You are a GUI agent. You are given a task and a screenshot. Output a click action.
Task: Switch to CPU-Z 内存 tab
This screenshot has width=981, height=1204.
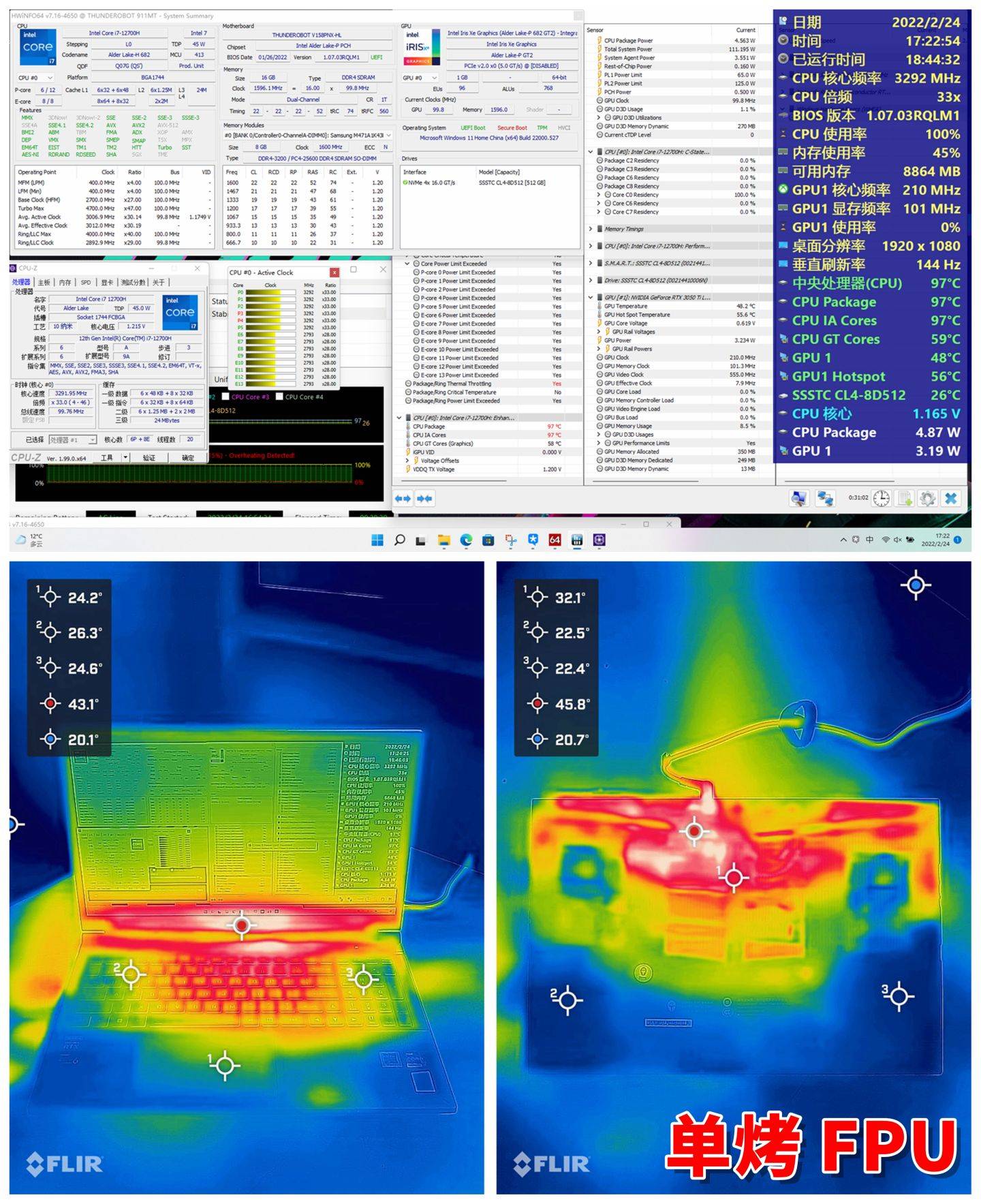pyautogui.click(x=65, y=282)
